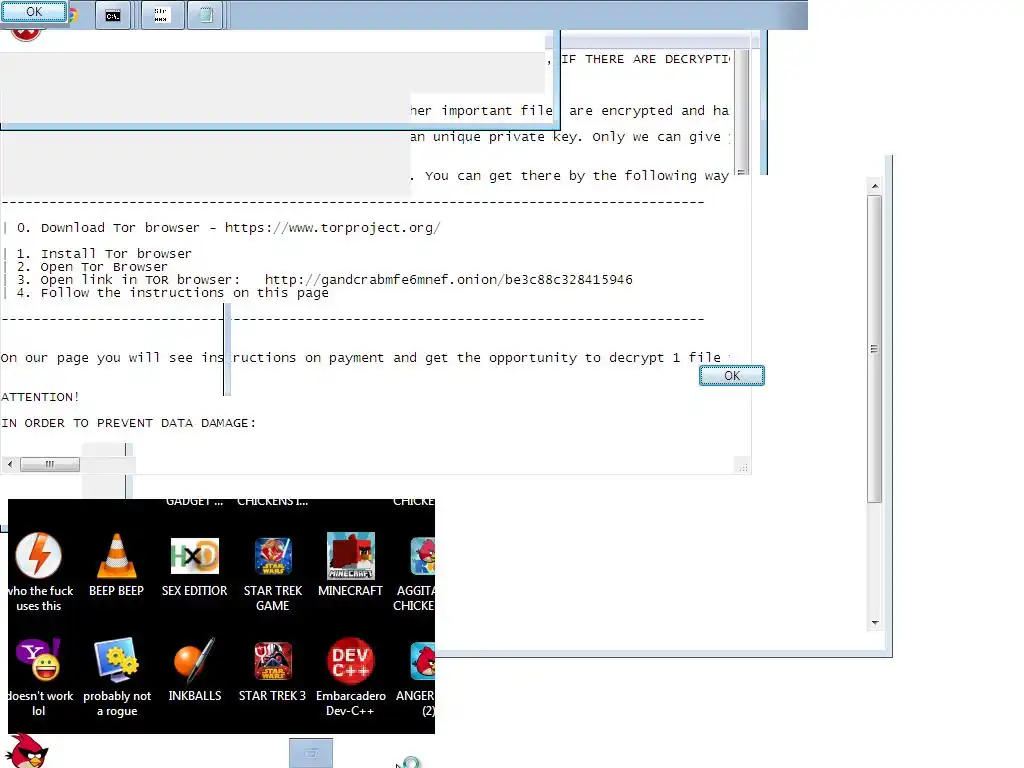Open the Notepad taskbar button
This screenshot has width=1024, height=768.
coord(205,15)
